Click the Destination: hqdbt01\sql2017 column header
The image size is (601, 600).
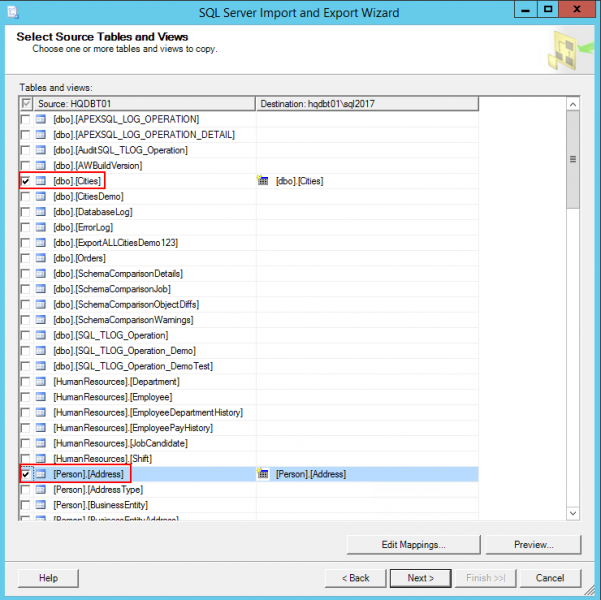pos(367,104)
